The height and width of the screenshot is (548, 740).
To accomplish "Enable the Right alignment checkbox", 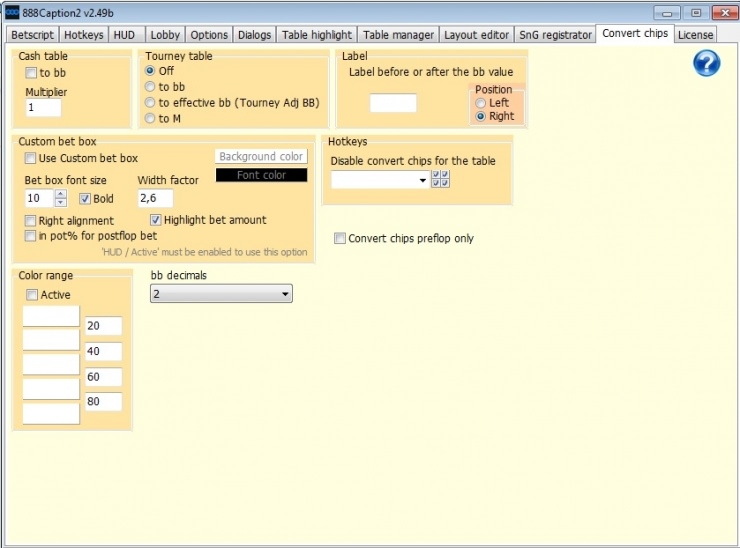I will (x=30, y=220).
